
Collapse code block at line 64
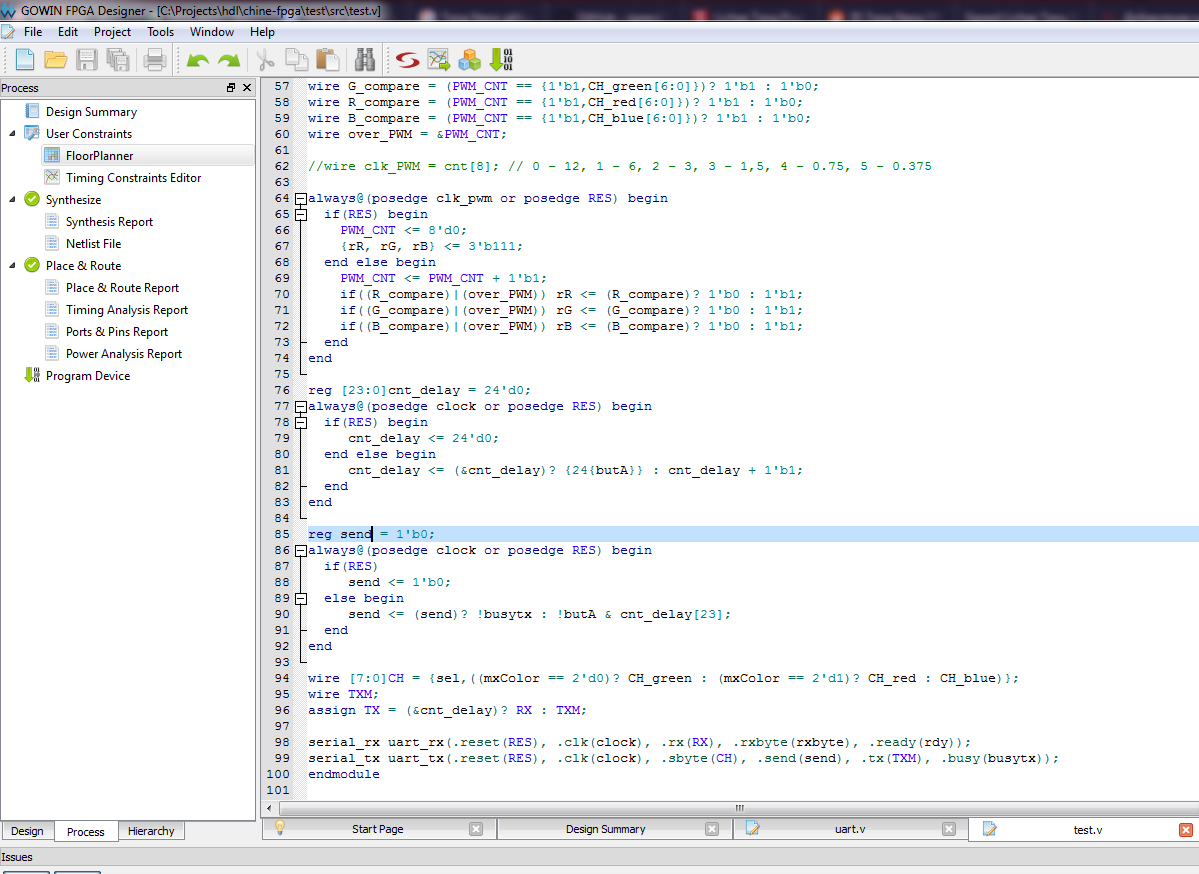[300, 198]
